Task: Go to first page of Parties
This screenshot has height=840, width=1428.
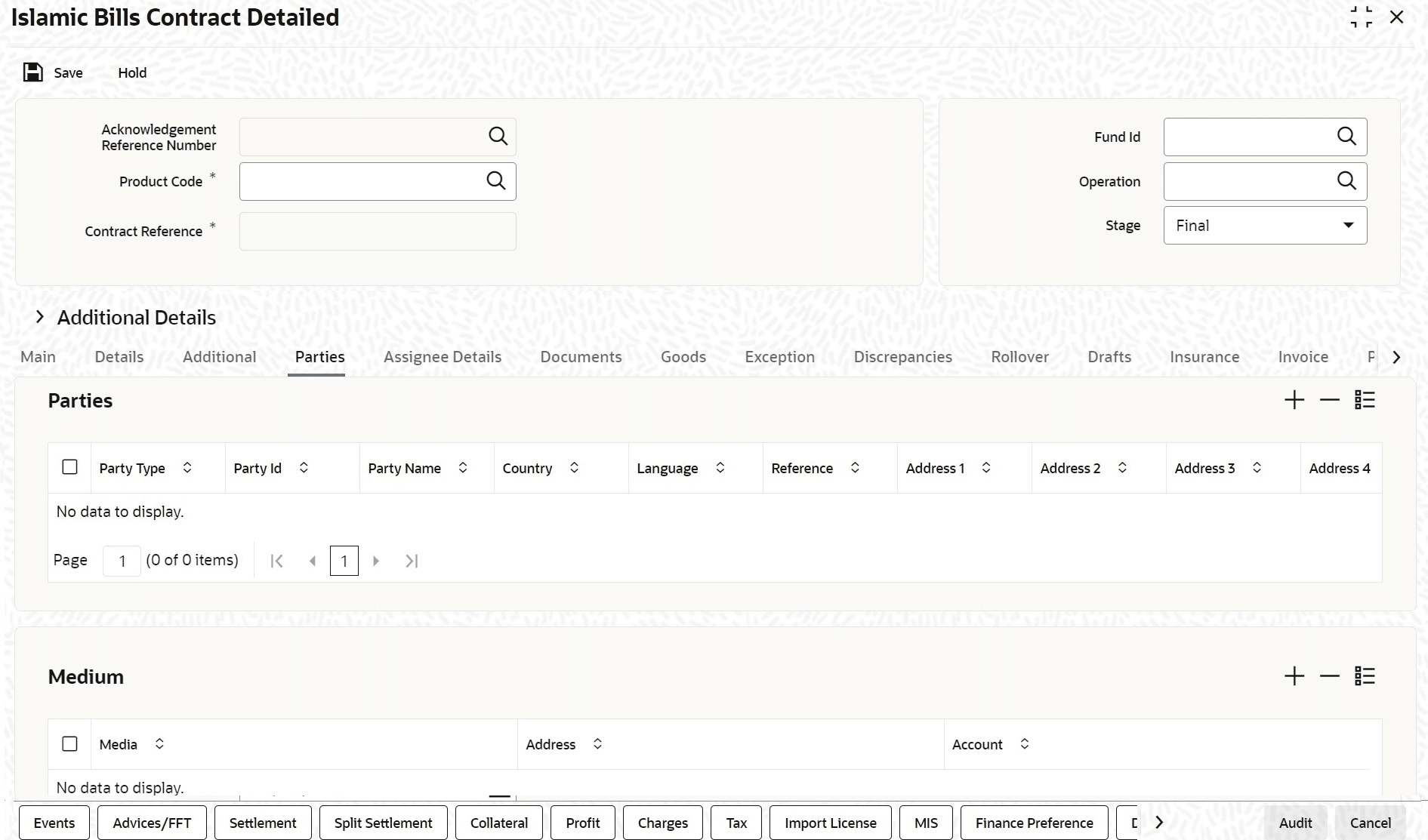Action: click(277, 561)
